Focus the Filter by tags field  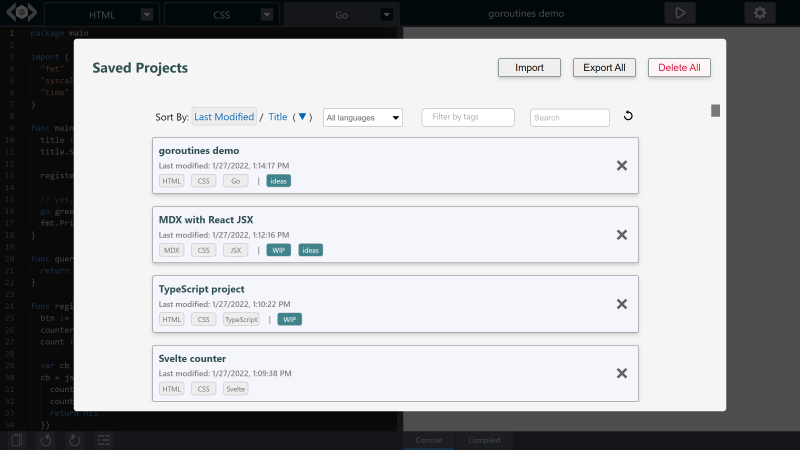[x=468, y=118]
